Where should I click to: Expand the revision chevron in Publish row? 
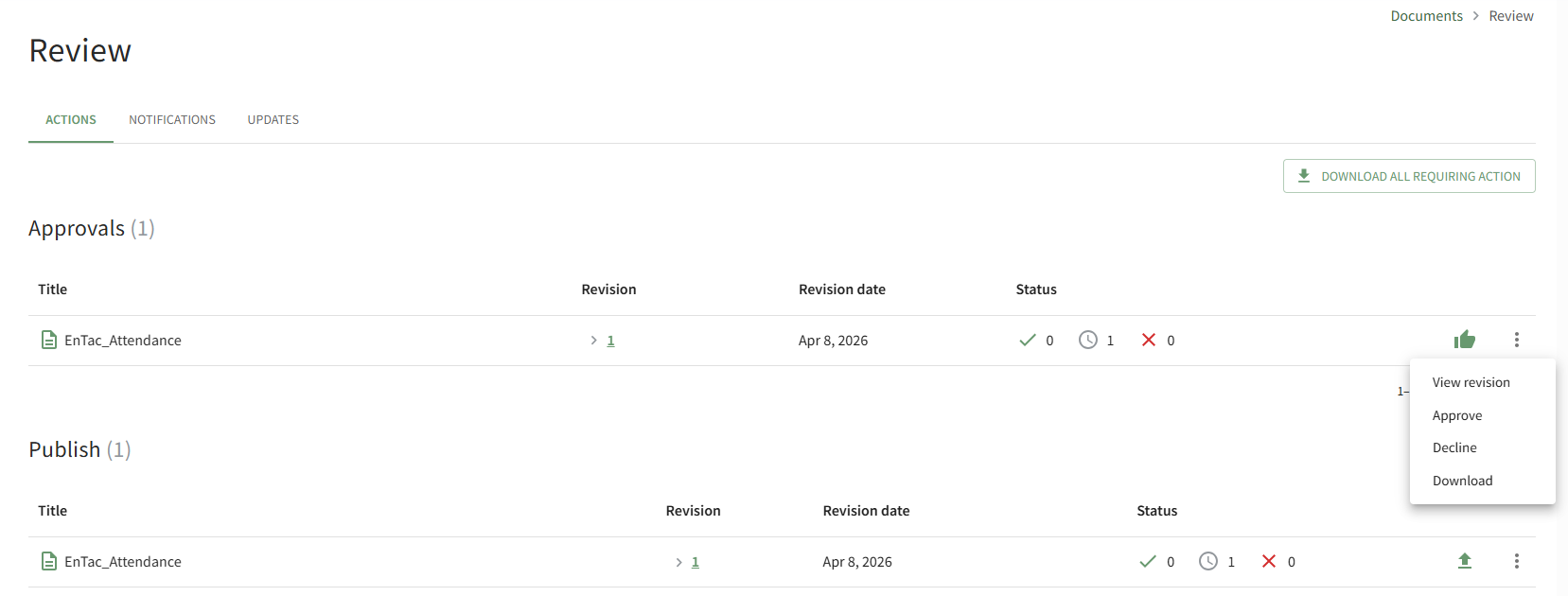(x=678, y=562)
